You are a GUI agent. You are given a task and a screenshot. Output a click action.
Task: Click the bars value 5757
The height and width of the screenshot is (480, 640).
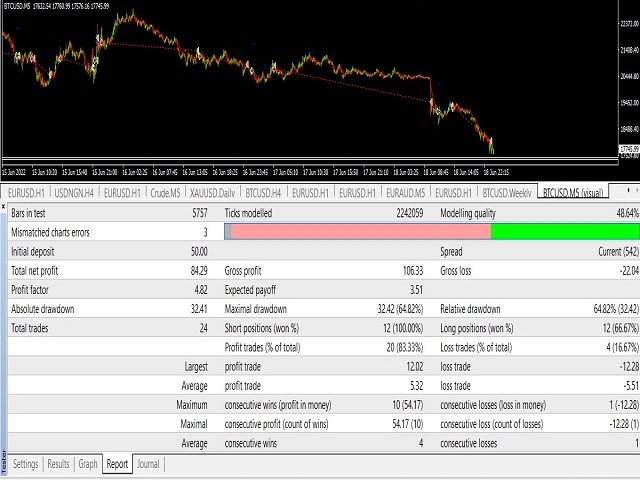coord(200,213)
